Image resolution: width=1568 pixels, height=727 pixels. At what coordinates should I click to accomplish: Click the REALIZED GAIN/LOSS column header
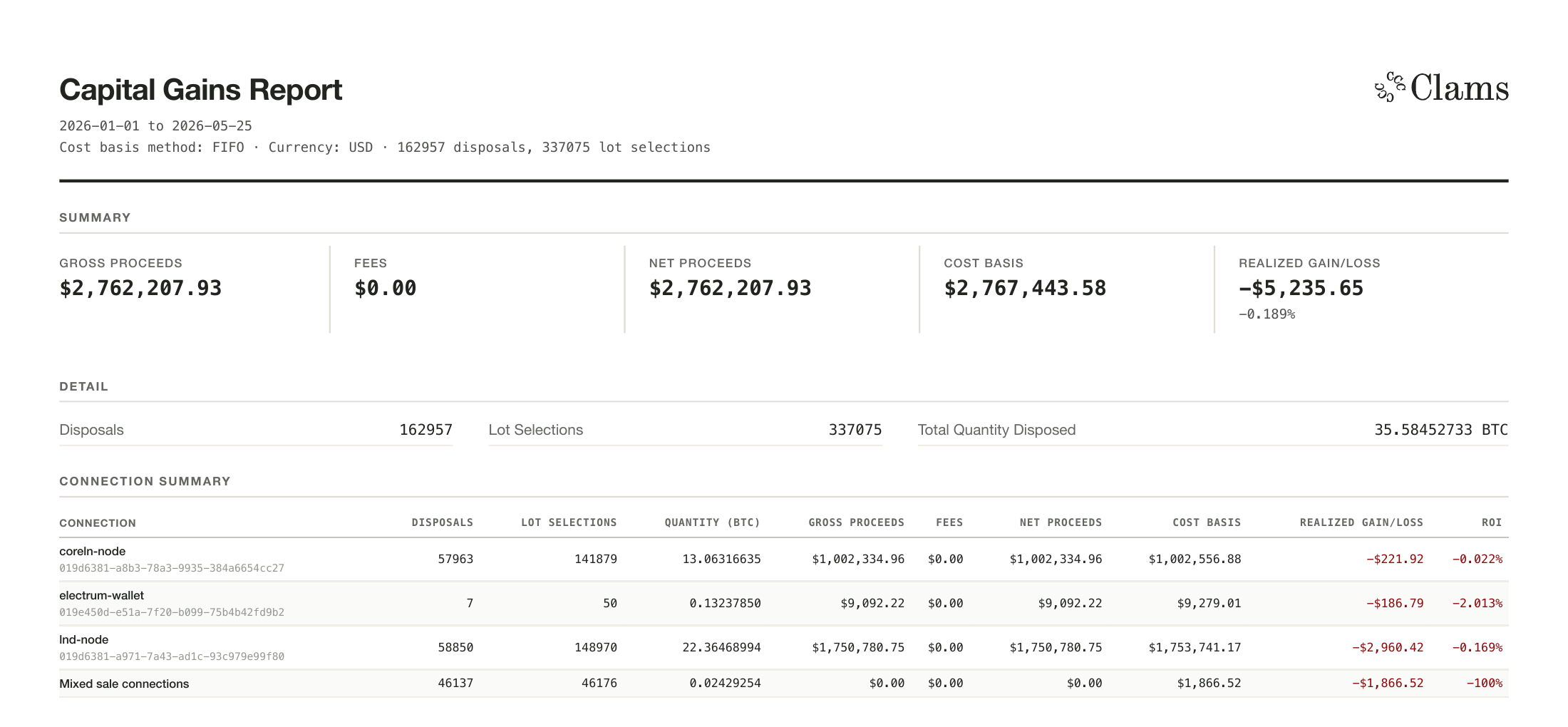1361,522
